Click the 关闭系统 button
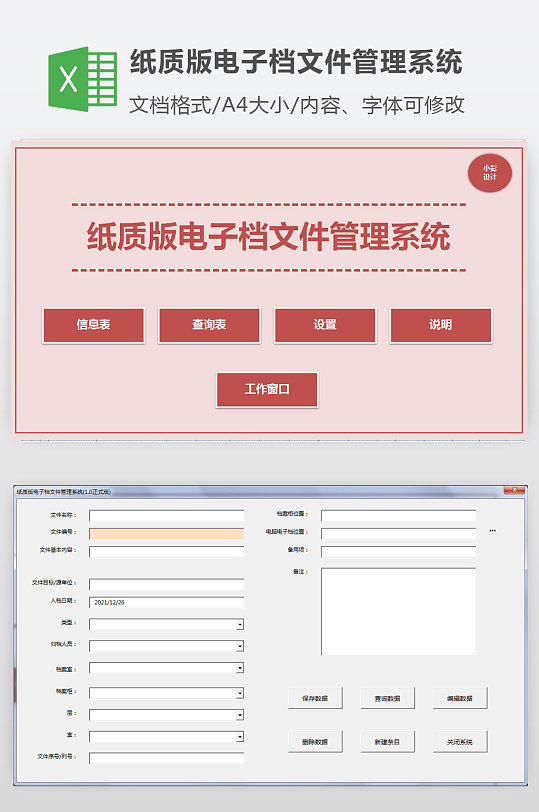Screen dimensions: 539x812 point(460,742)
